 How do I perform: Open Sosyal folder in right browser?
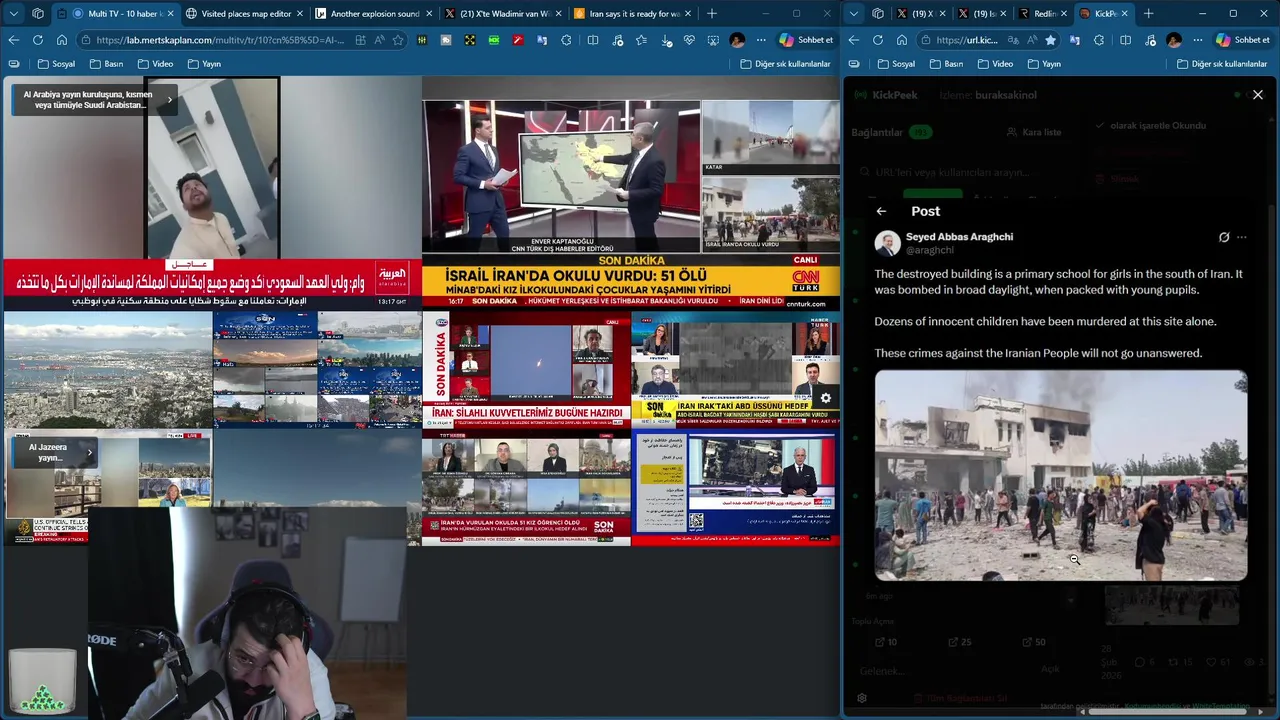[x=895, y=64]
